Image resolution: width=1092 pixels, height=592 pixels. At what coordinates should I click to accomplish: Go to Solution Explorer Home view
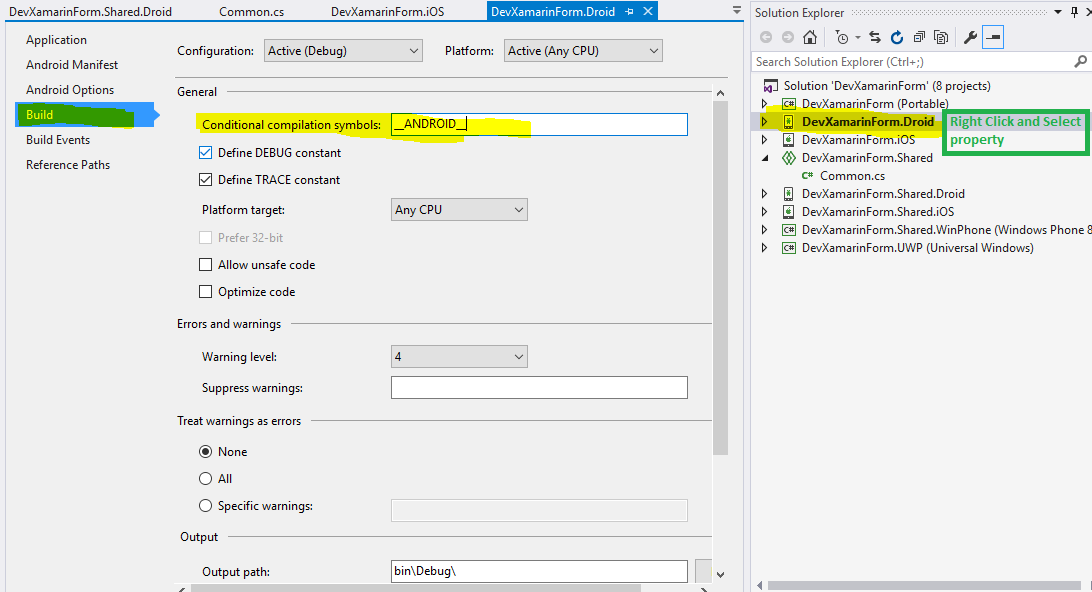tap(809, 38)
